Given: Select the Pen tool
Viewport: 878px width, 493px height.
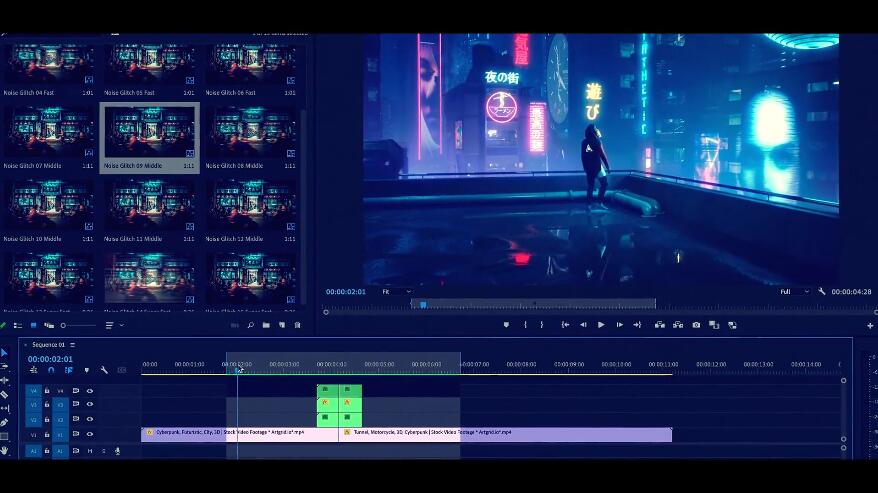Looking at the screenshot, I should coord(4,422).
